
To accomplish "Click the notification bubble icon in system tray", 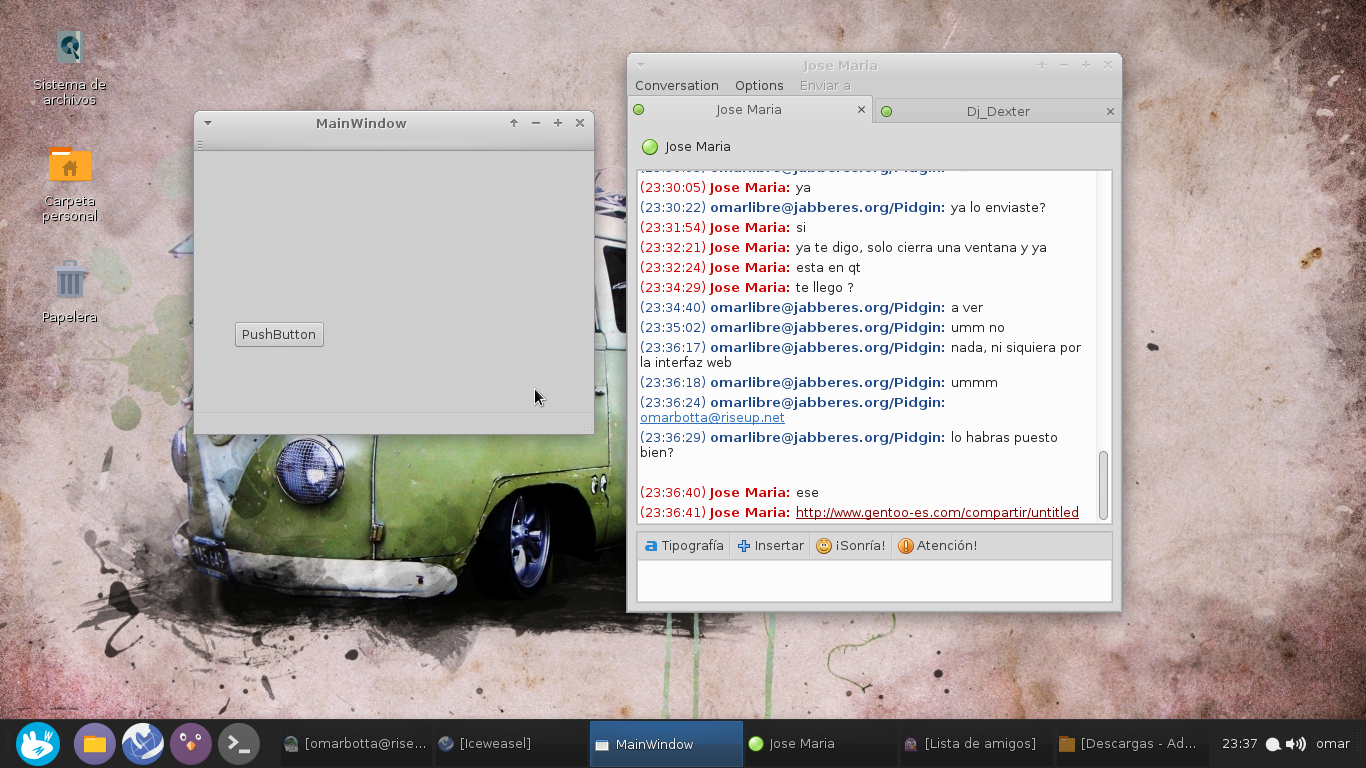I will pyautogui.click(x=1274, y=745).
